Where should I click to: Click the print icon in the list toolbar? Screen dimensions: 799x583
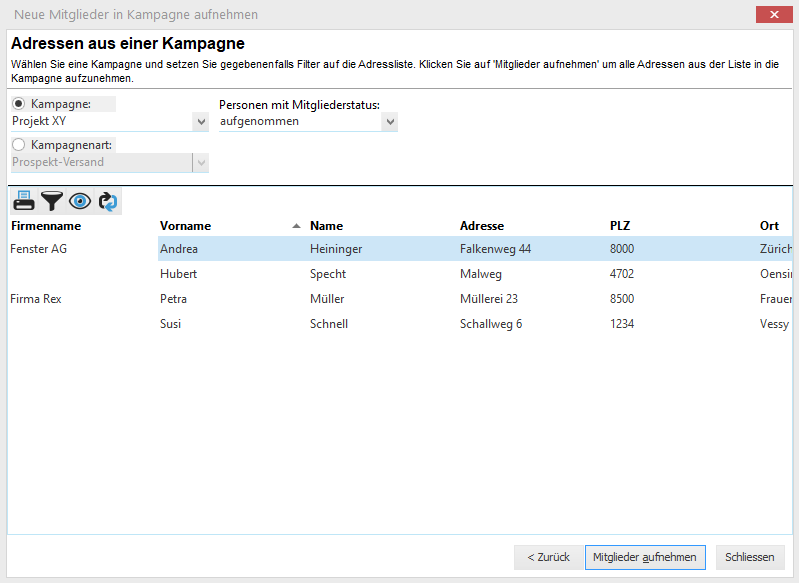click(24, 201)
